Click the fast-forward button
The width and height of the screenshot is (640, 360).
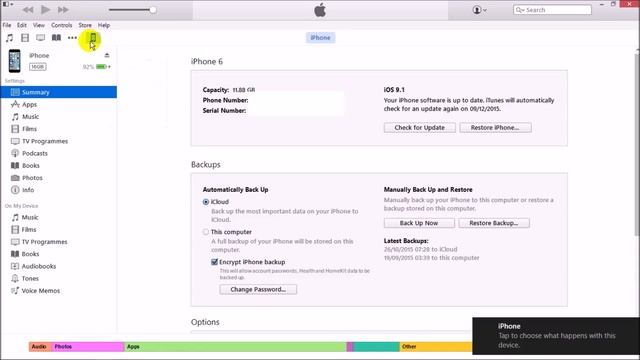[x=63, y=9]
